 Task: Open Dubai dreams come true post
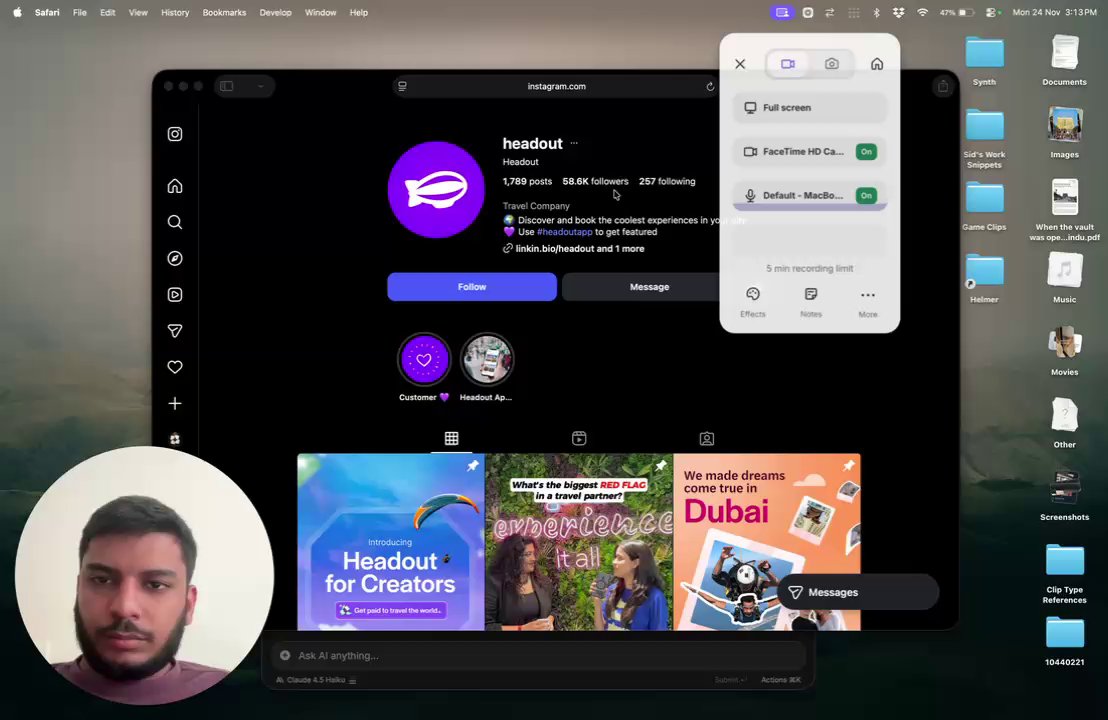click(x=767, y=542)
